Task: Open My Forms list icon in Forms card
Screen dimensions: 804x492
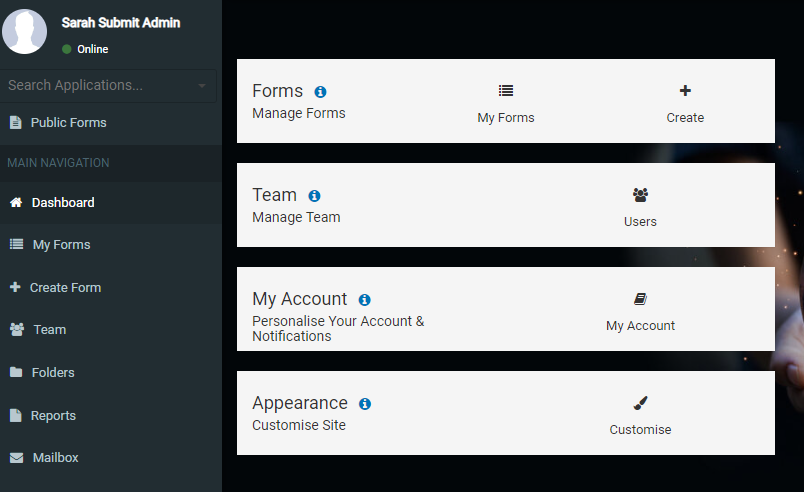Action: pos(506,91)
